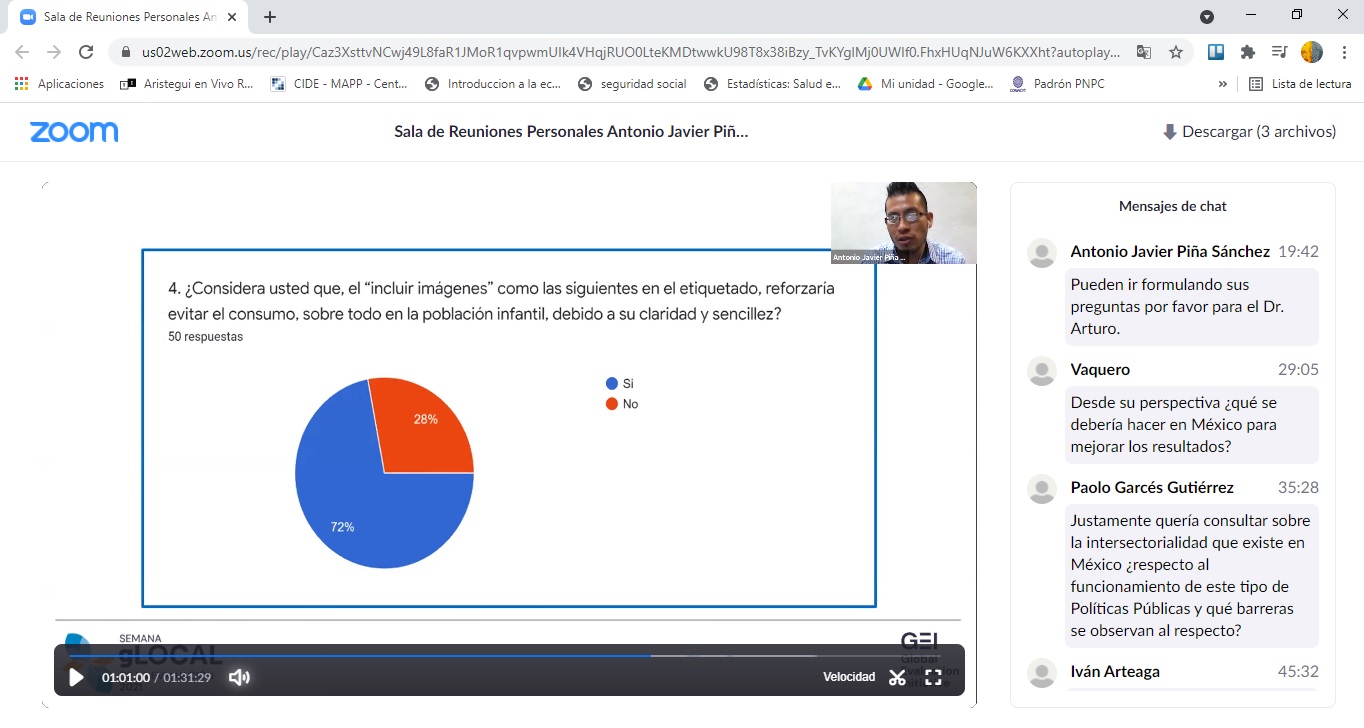Click the Zoom logo
The height and width of the screenshot is (728, 1364).
click(74, 132)
